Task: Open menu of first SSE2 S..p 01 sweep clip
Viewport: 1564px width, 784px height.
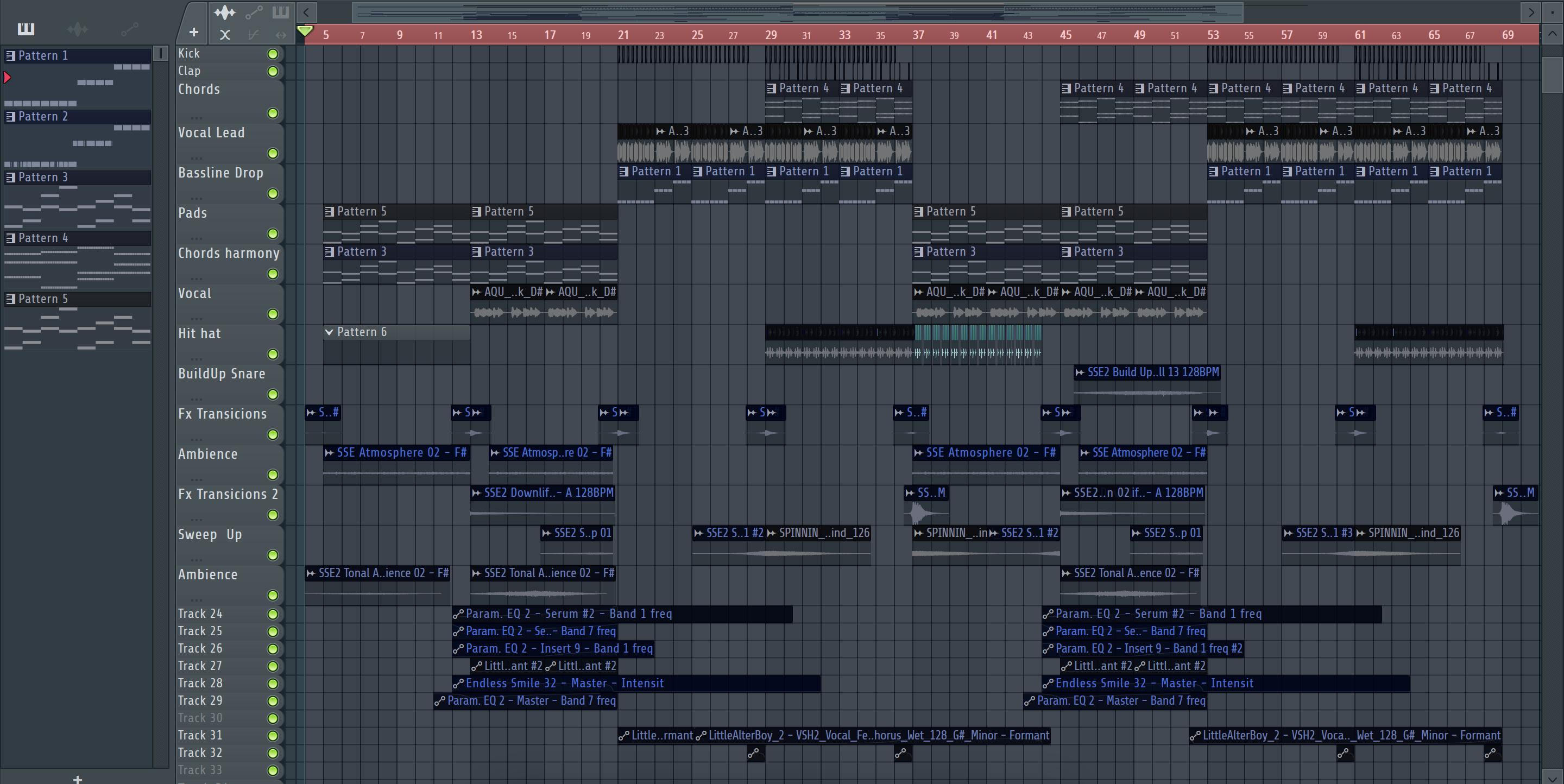Action: (x=546, y=533)
